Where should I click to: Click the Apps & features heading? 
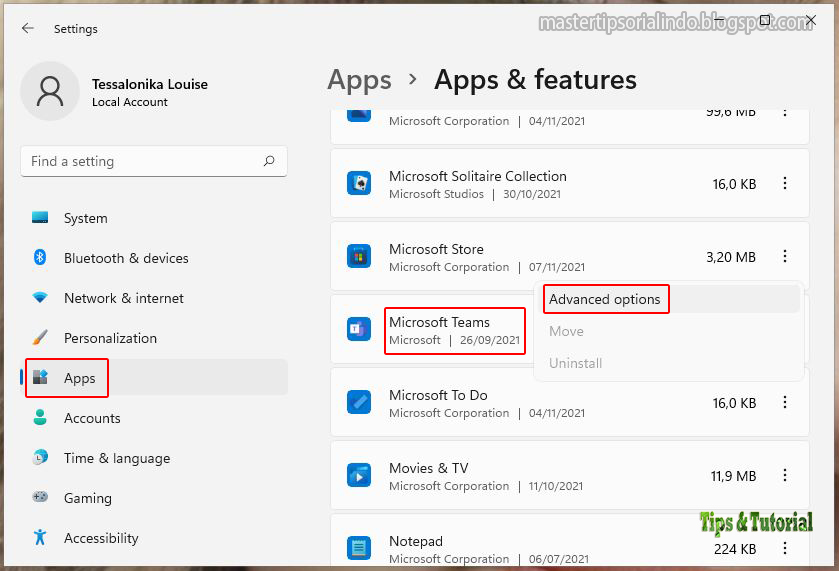(535, 80)
